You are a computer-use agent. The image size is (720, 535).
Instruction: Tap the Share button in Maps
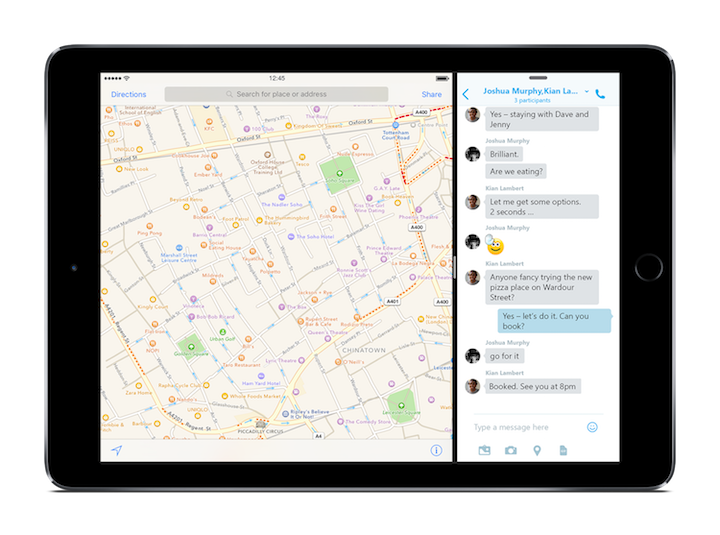432,94
